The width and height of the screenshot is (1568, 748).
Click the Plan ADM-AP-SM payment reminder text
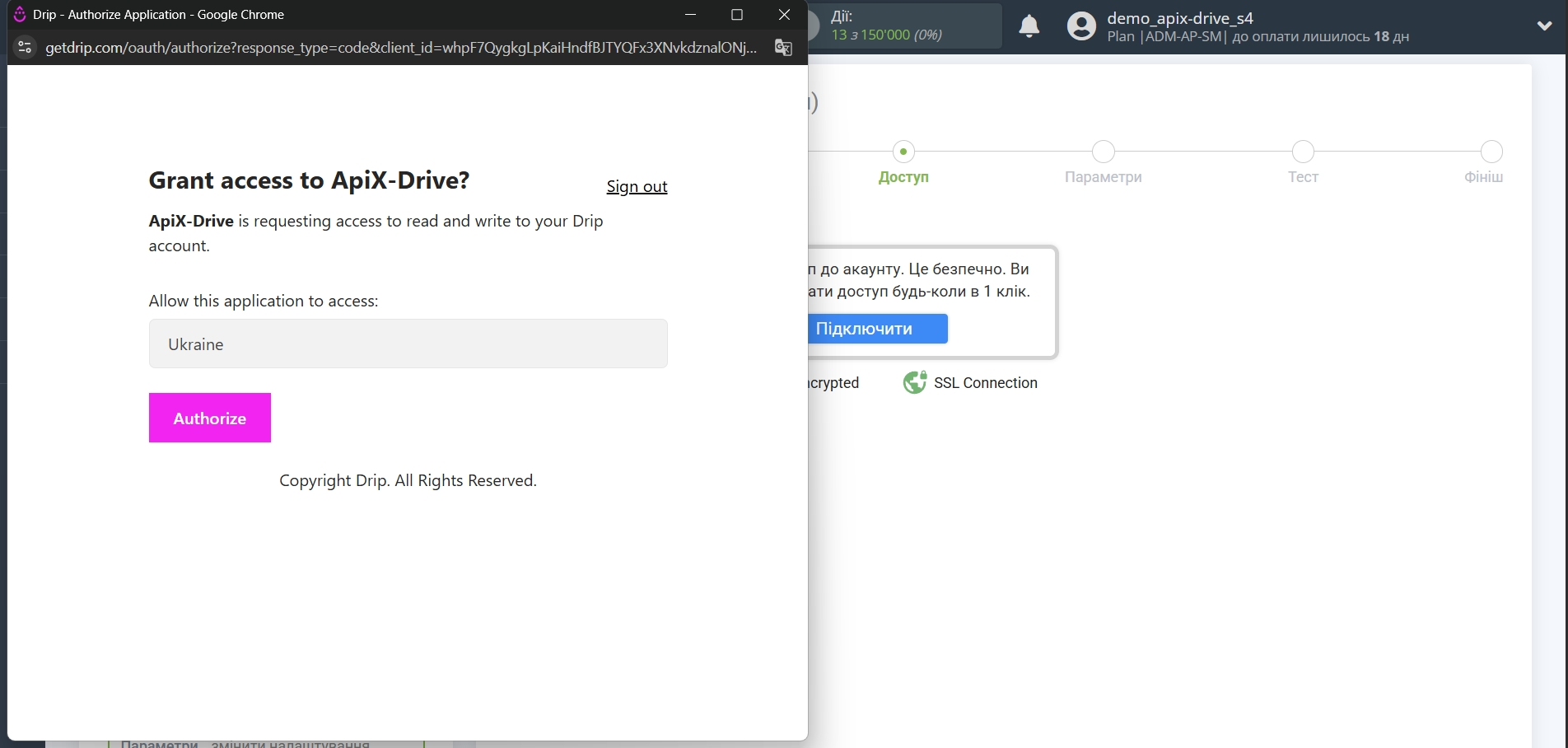pyautogui.click(x=1258, y=37)
